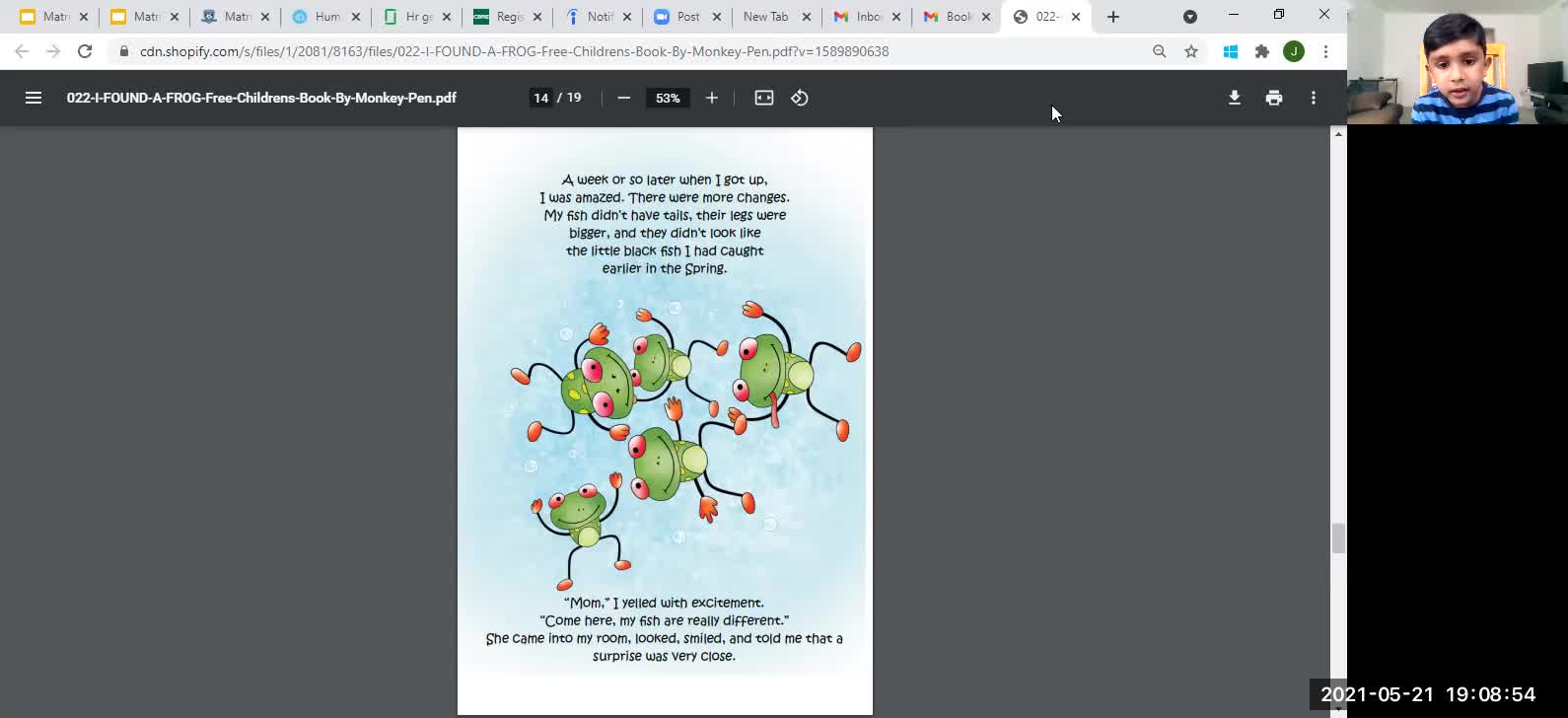Click the text "A week or so later when I got up,"
This screenshot has height=718, width=1568.
coord(665,179)
